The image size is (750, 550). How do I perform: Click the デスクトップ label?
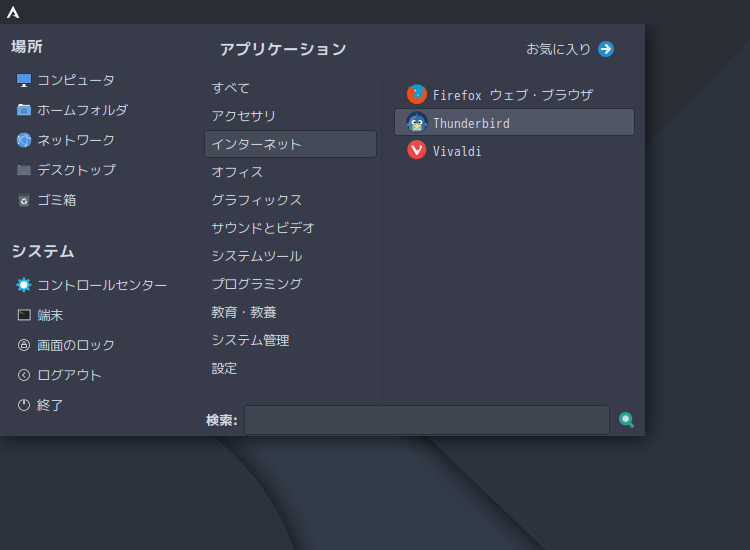77,170
